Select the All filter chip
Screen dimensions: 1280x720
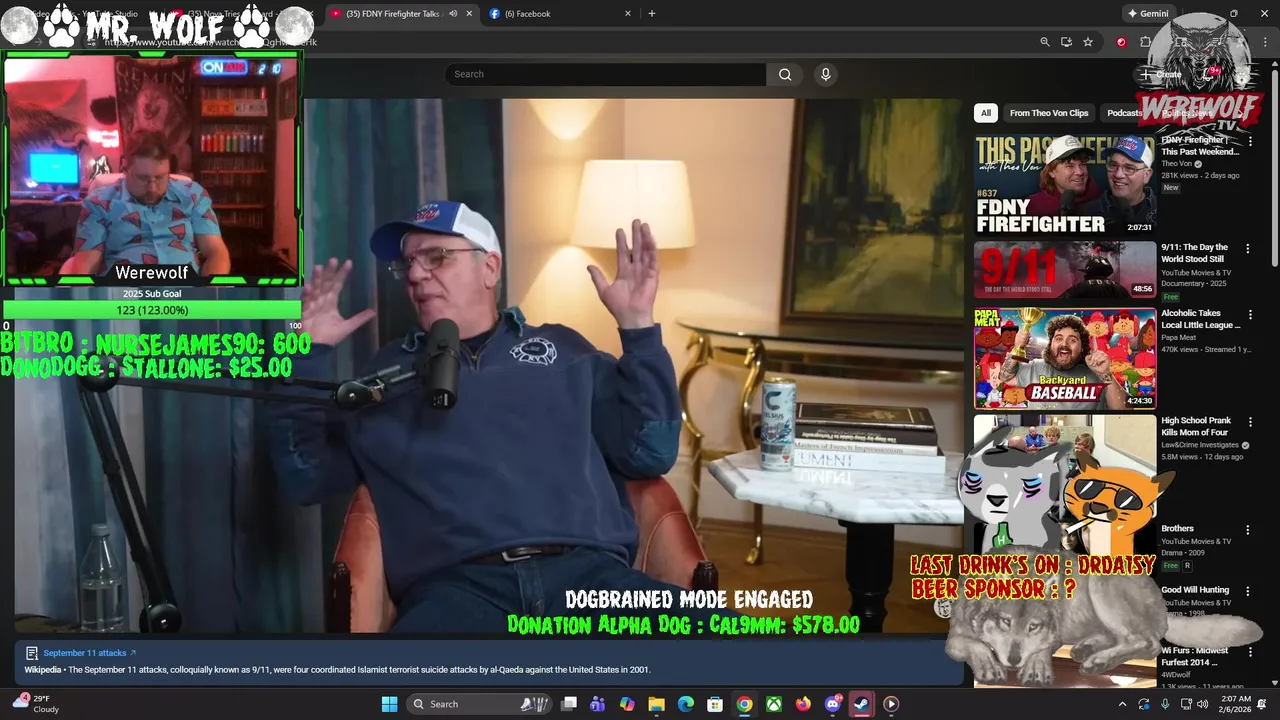click(986, 113)
